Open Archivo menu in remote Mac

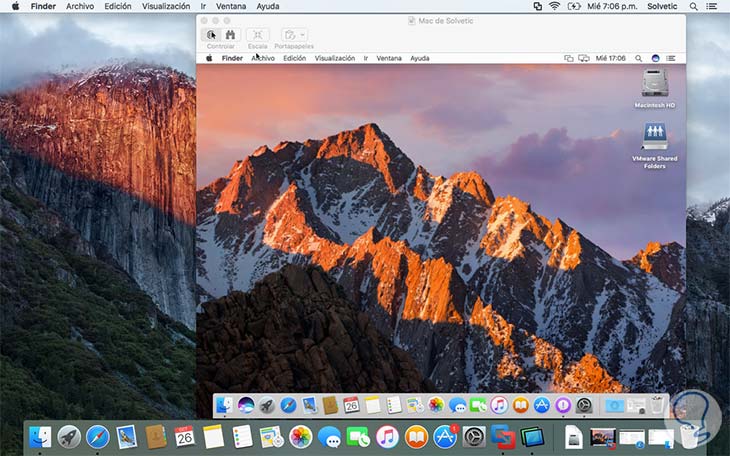tap(263, 58)
